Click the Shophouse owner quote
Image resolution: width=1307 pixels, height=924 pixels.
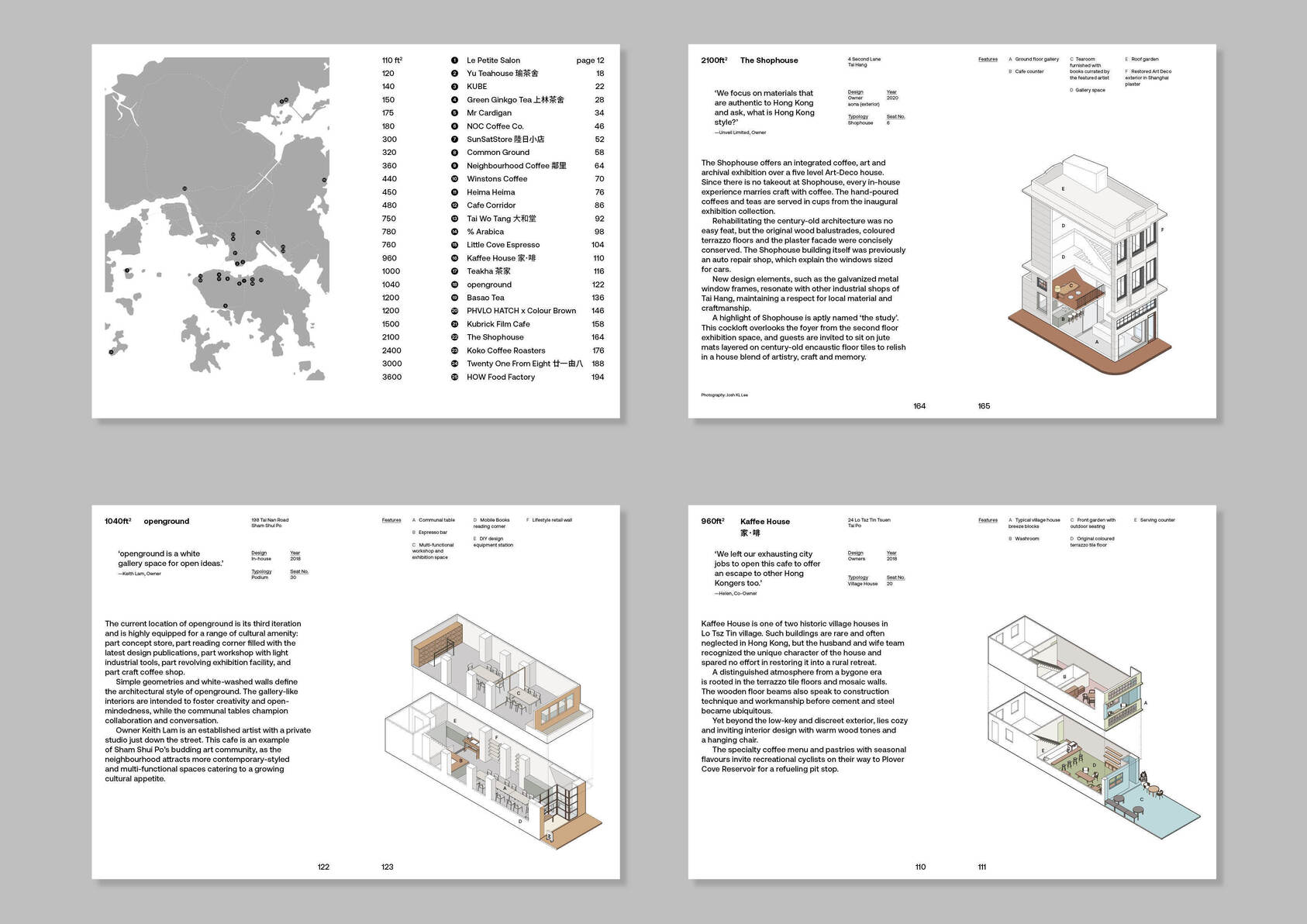coord(764,108)
